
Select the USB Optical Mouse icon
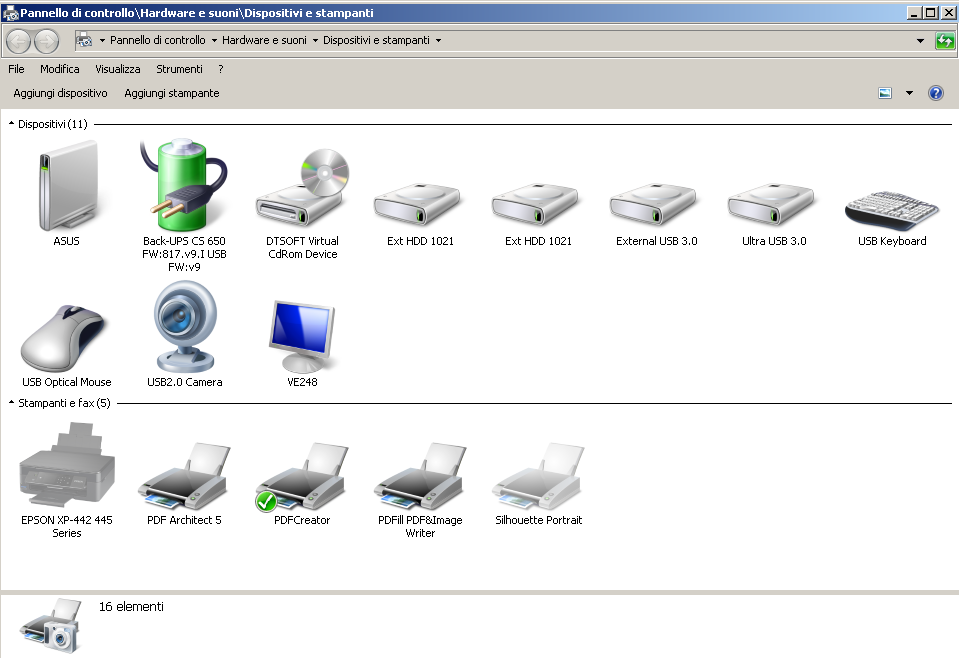[x=63, y=338]
